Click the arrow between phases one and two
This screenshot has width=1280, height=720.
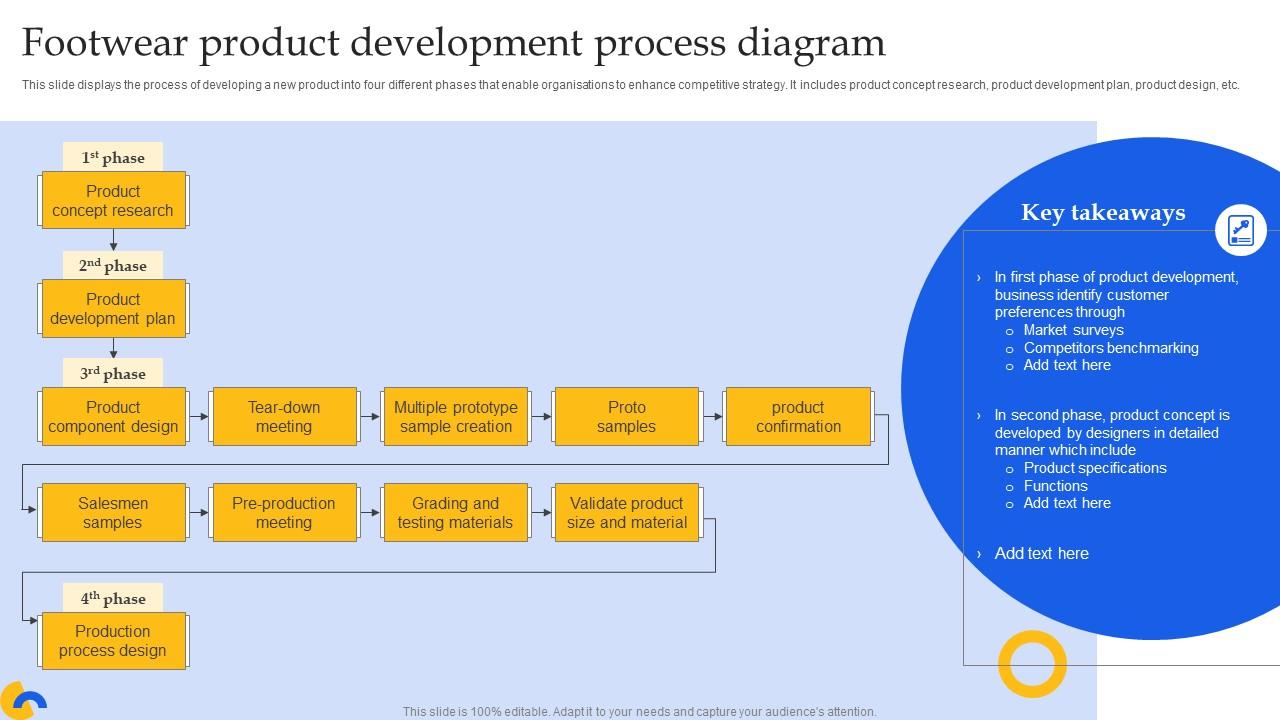(113, 239)
